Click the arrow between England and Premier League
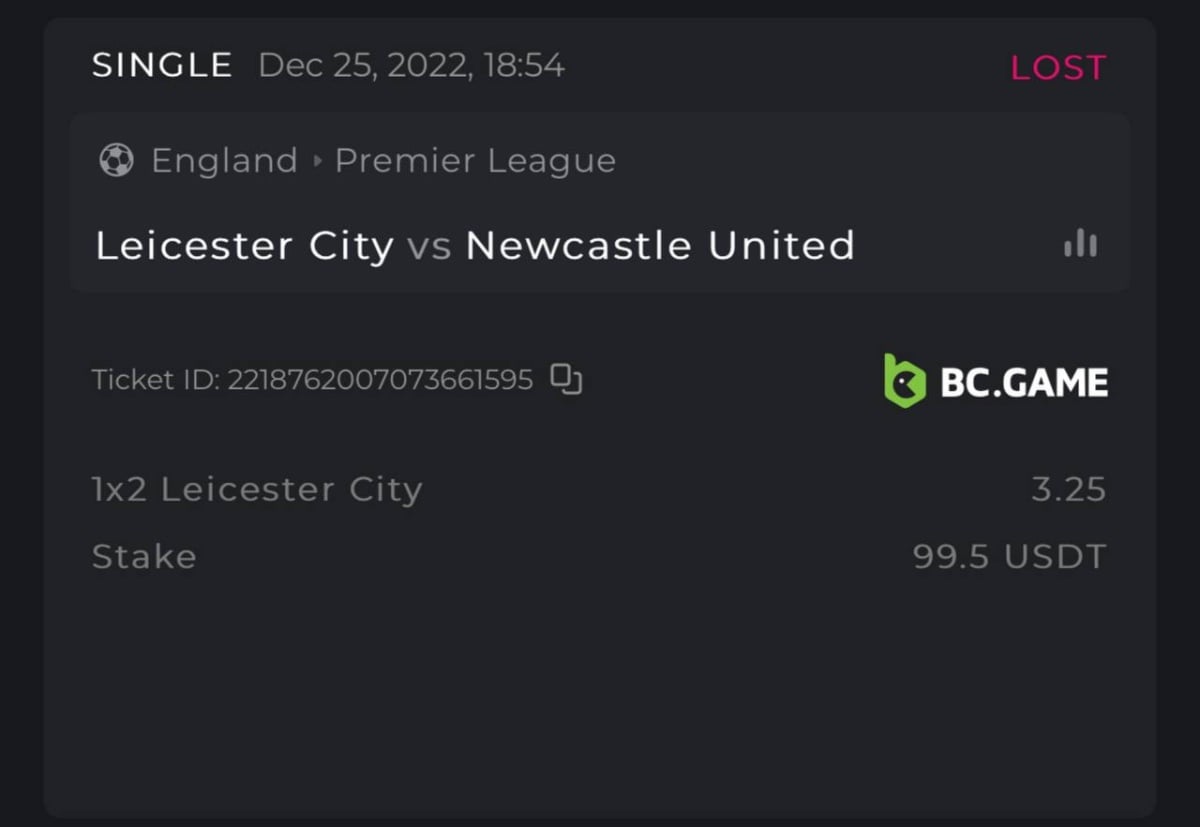 point(317,161)
